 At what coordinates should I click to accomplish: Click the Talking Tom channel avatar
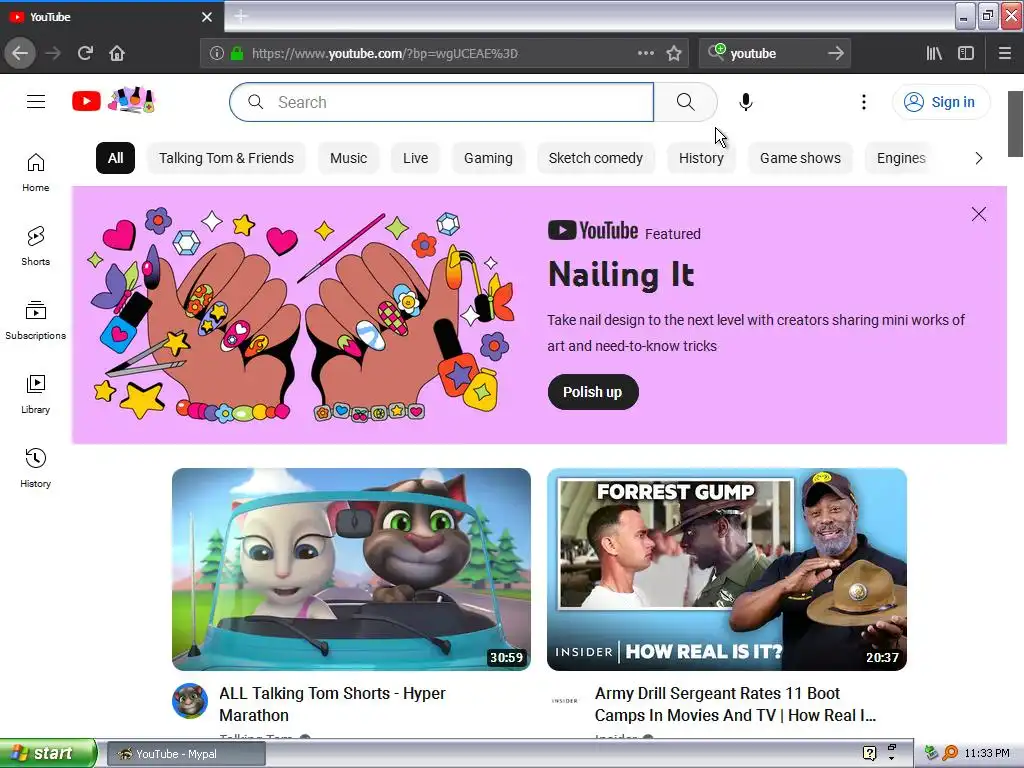click(190, 701)
